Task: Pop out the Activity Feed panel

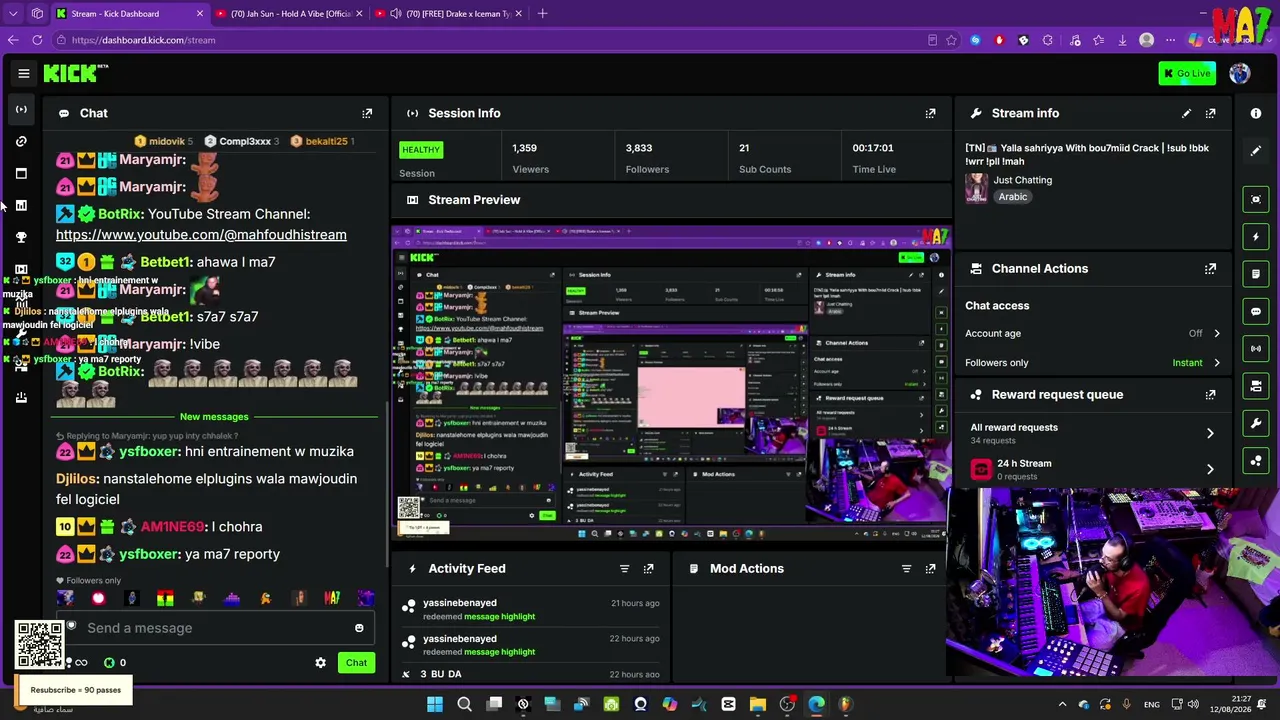Action: [648, 568]
